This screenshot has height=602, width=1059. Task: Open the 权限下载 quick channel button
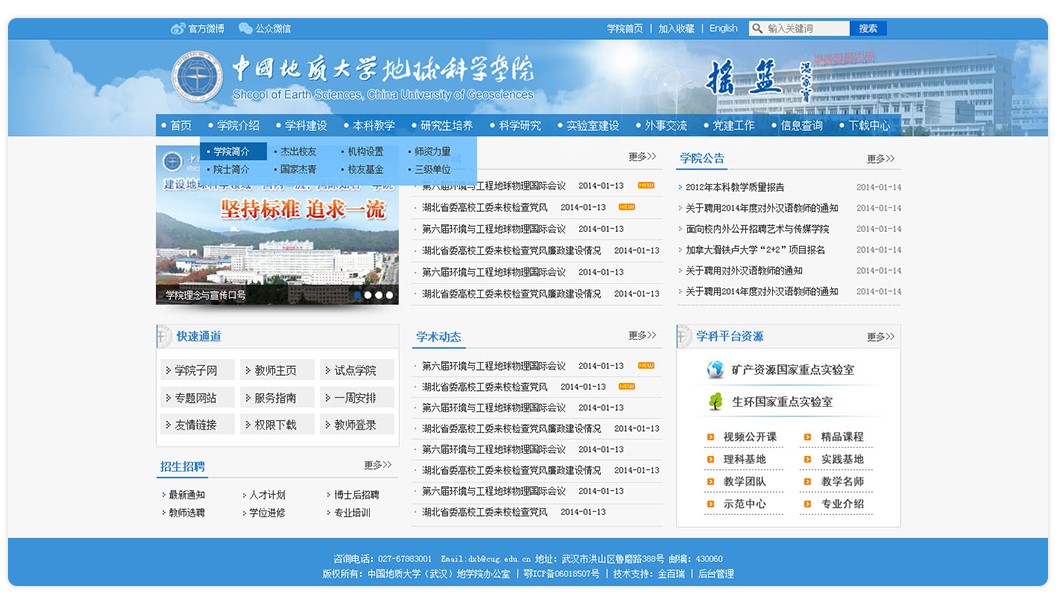point(277,425)
